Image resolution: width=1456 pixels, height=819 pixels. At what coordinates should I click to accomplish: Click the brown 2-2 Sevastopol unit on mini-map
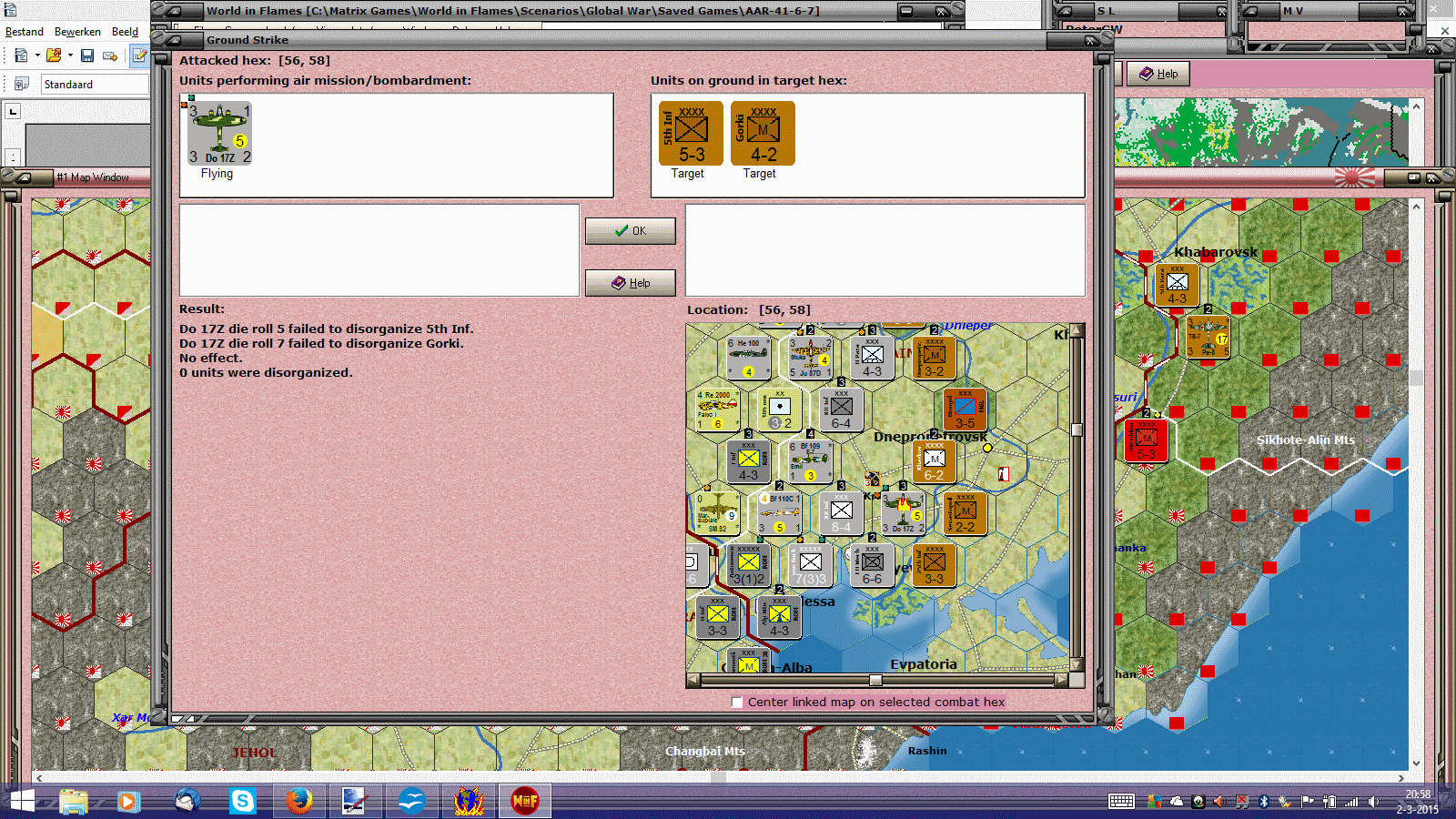click(965, 513)
